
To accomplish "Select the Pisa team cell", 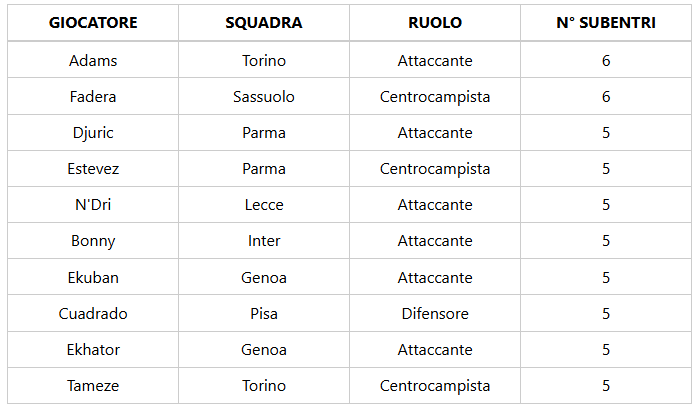I will tap(264, 314).
